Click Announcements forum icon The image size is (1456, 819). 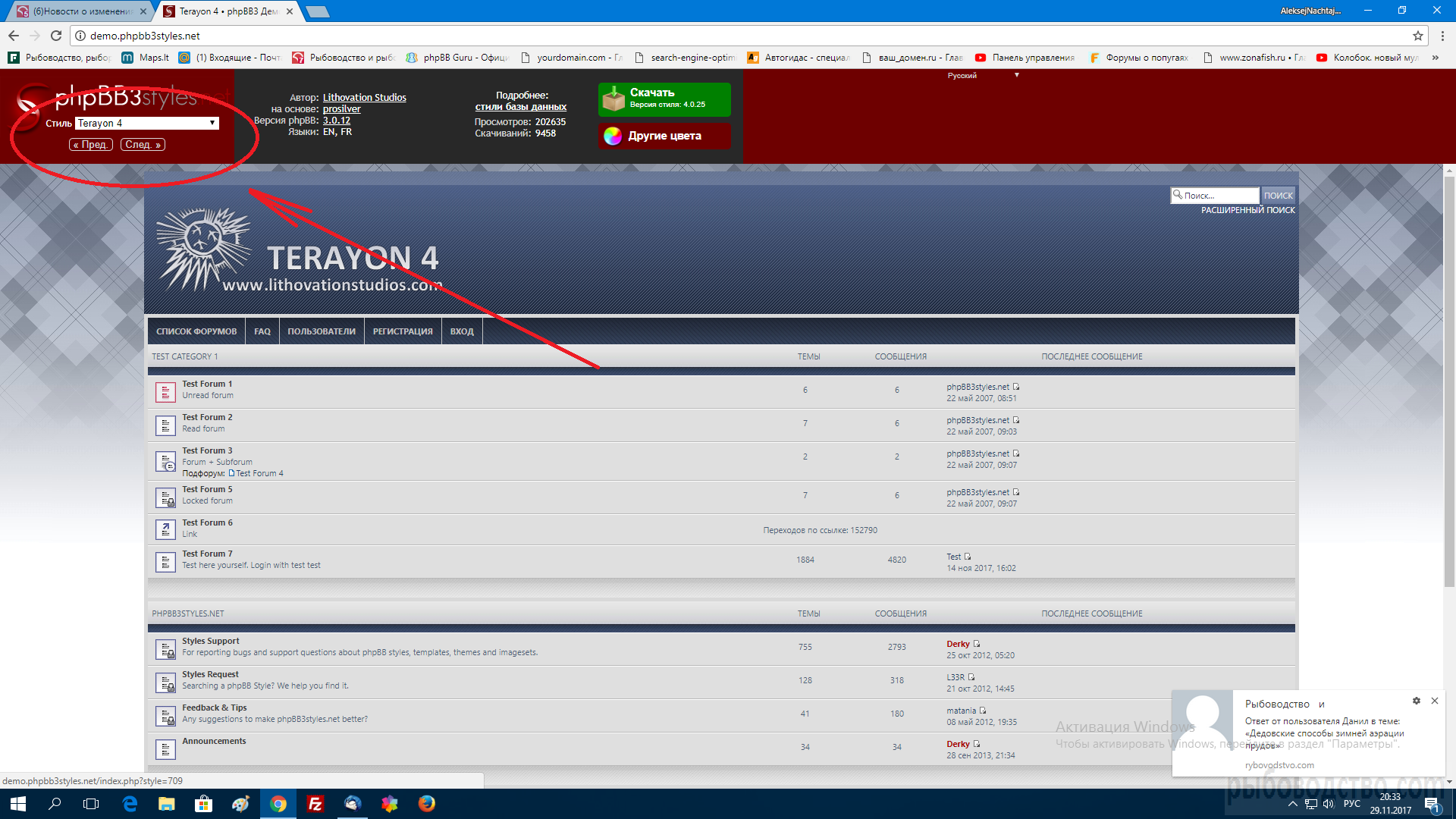pyautogui.click(x=165, y=749)
